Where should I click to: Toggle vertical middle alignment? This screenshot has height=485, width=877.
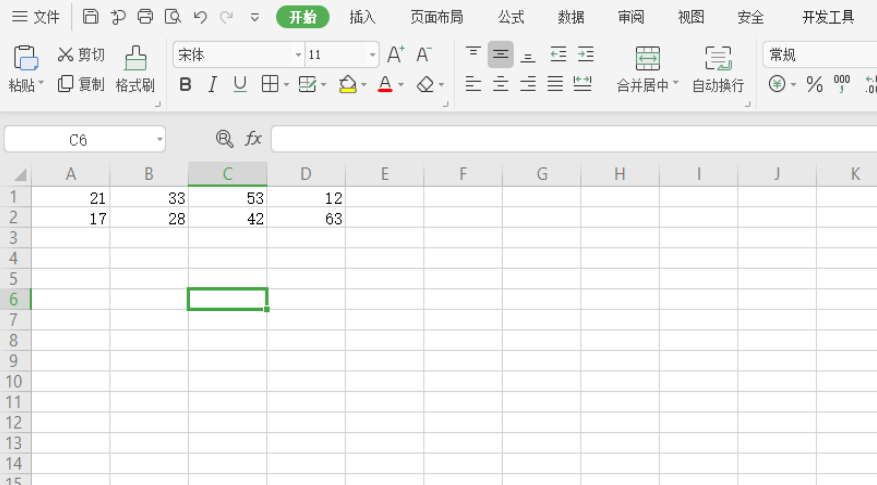pos(501,54)
